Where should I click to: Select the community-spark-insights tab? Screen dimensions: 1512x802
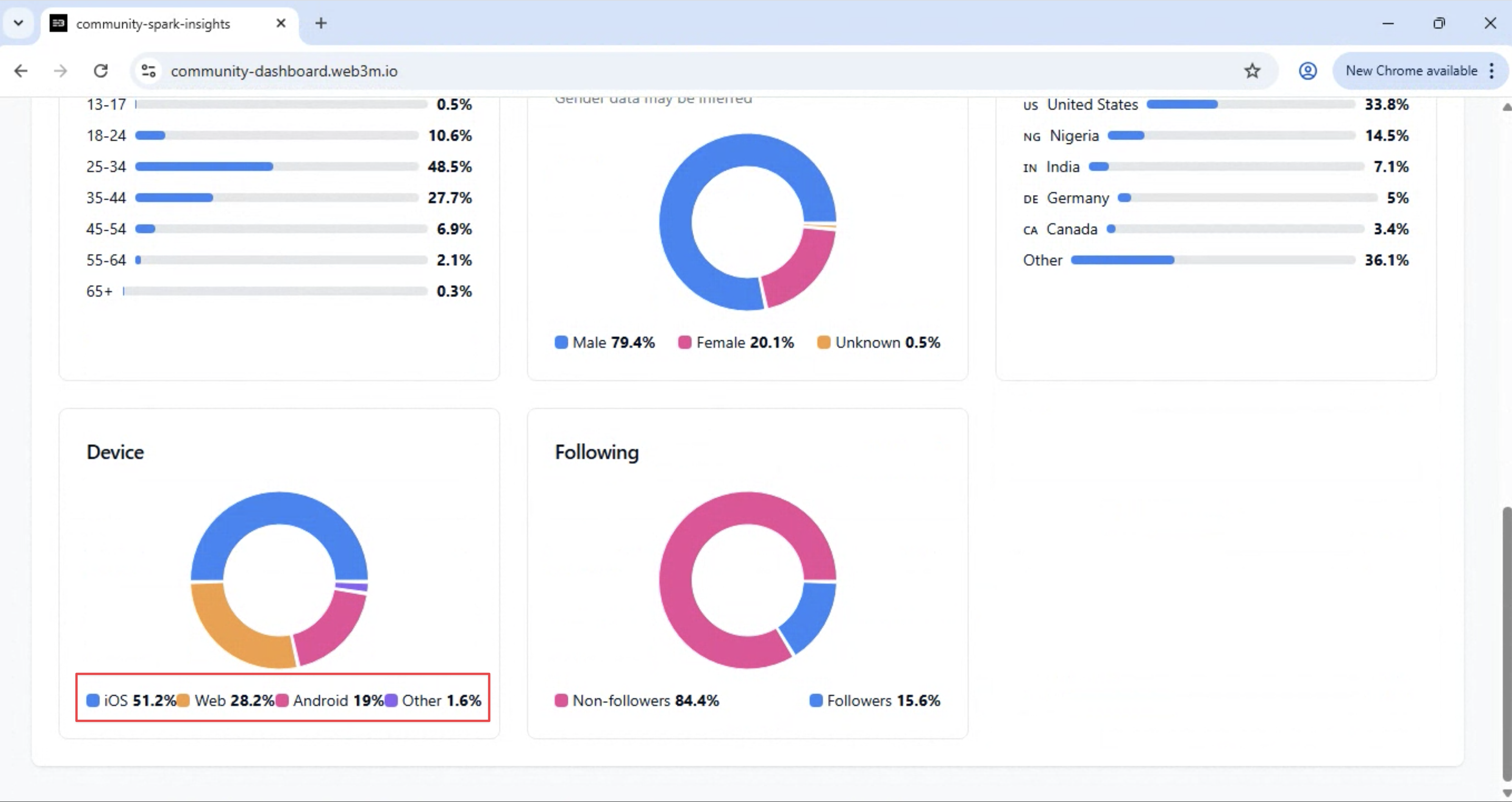coord(153,23)
